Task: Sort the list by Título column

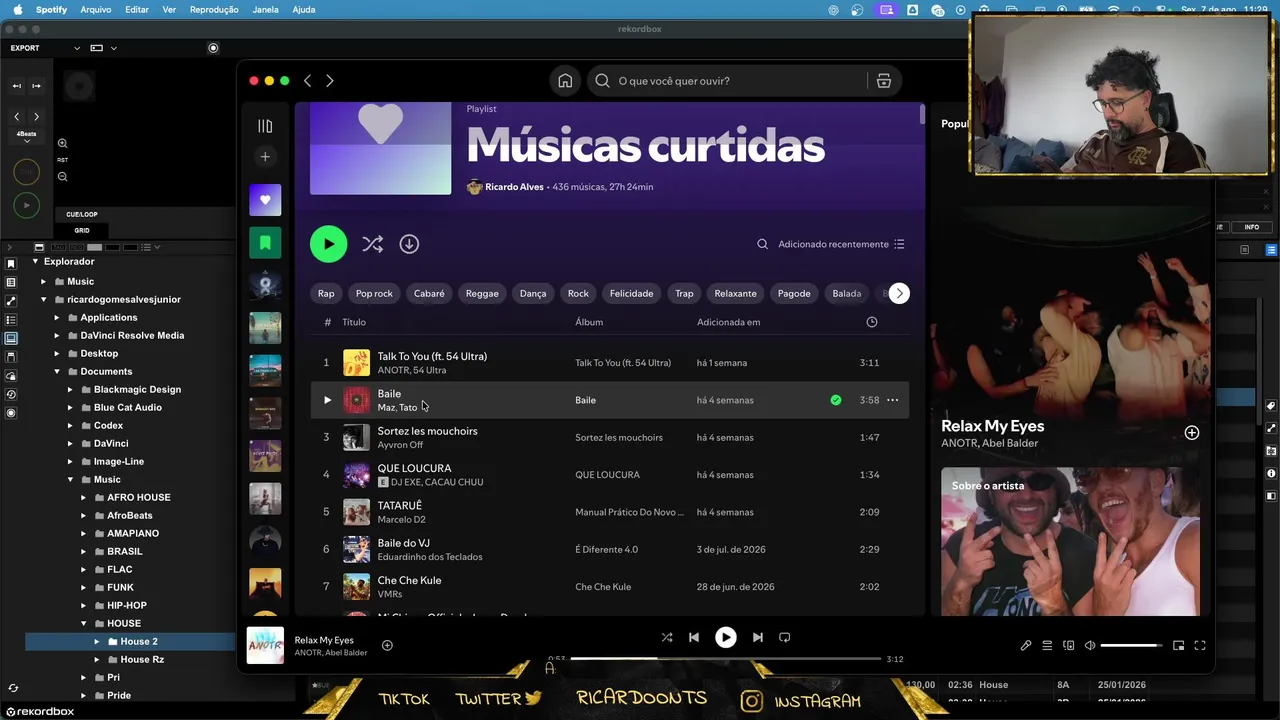Action: click(354, 322)
